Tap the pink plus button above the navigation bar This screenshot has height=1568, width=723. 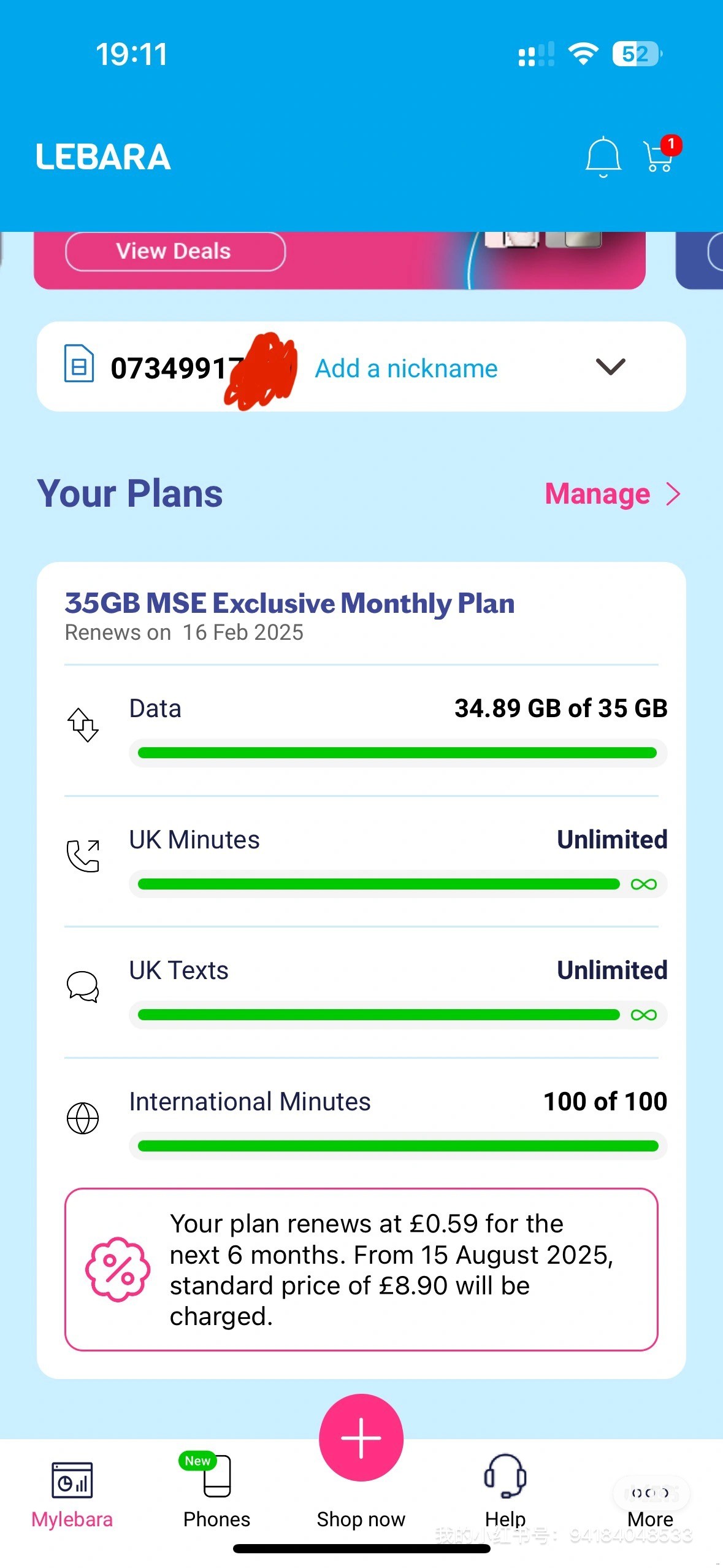tap(361, 1437)
